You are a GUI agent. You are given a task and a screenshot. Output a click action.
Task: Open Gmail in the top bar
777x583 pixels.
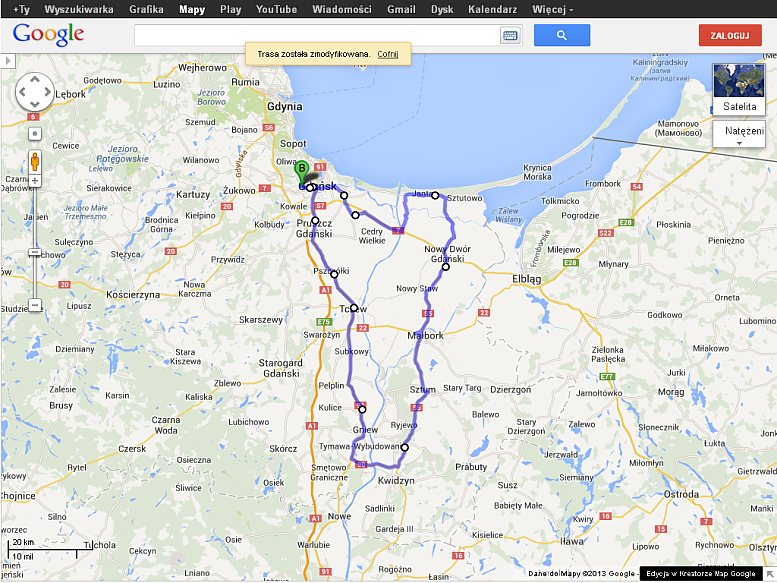(401, 9)
